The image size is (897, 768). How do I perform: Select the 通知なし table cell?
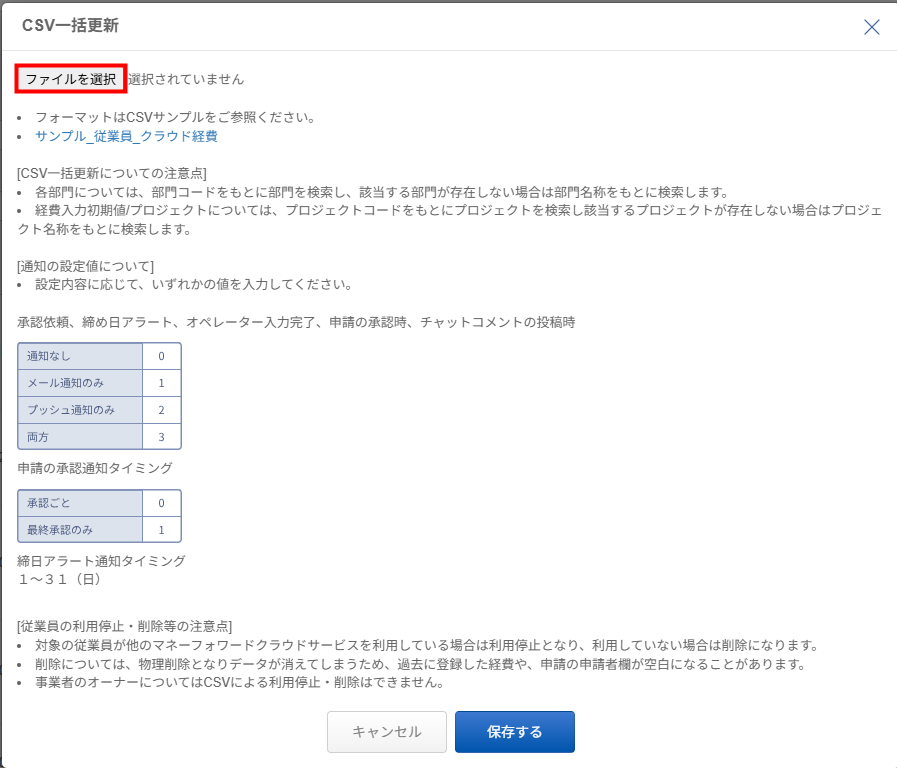click(x=80, y=356)
